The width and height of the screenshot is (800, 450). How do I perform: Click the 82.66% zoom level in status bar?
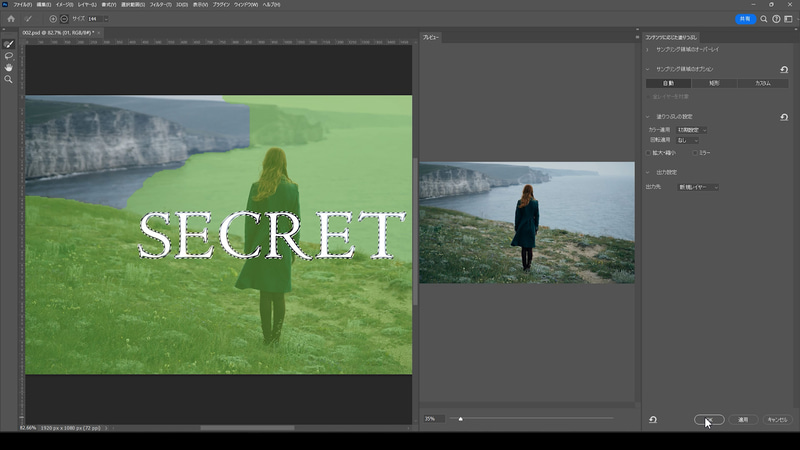pos(28,428)
